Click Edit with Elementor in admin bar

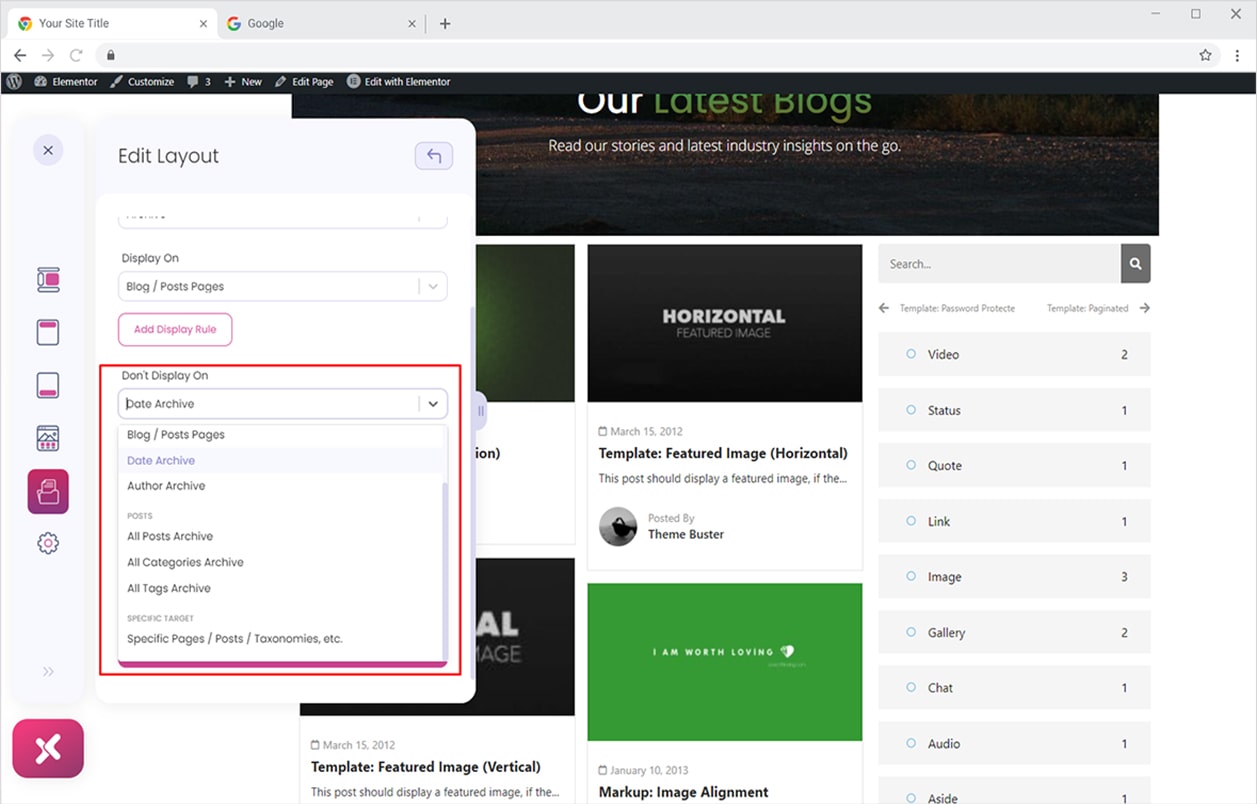399,82
